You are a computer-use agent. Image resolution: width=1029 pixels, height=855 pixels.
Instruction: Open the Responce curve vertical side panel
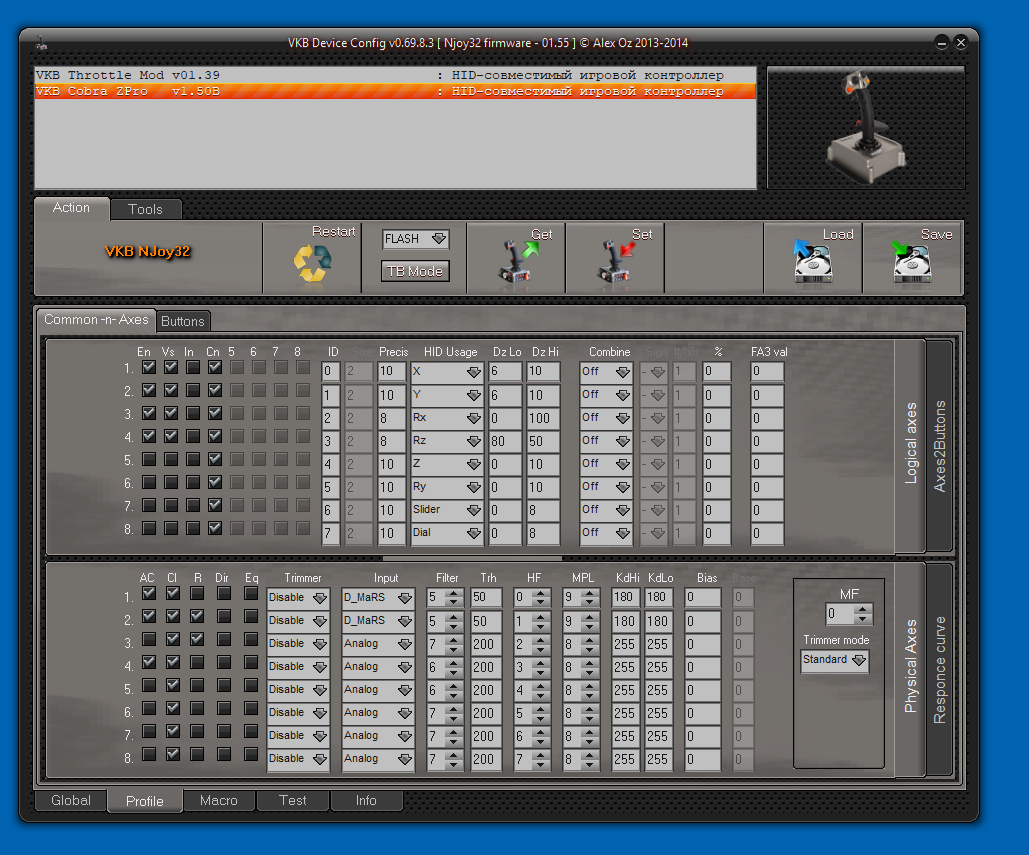939,669
